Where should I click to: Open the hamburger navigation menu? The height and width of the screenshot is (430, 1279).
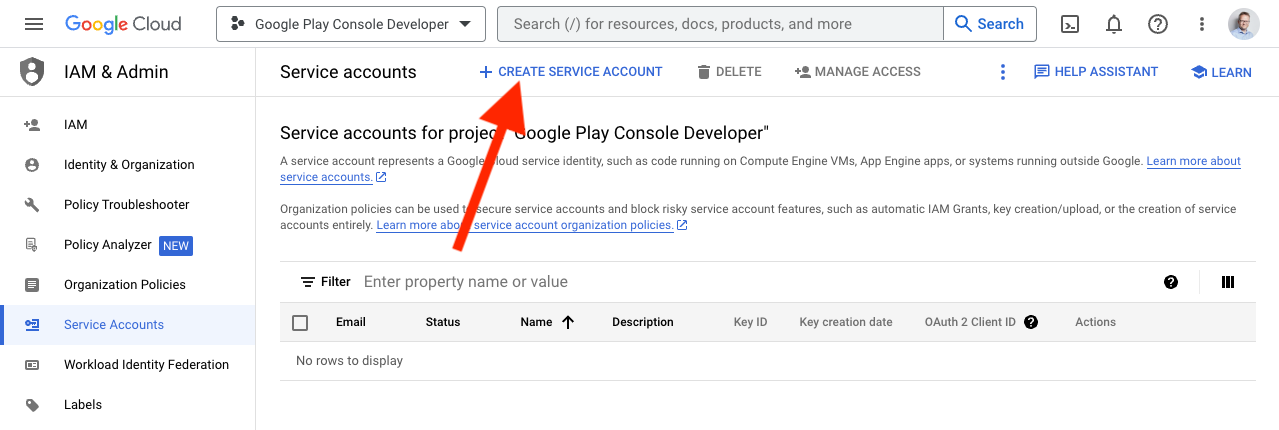point(34,24)
